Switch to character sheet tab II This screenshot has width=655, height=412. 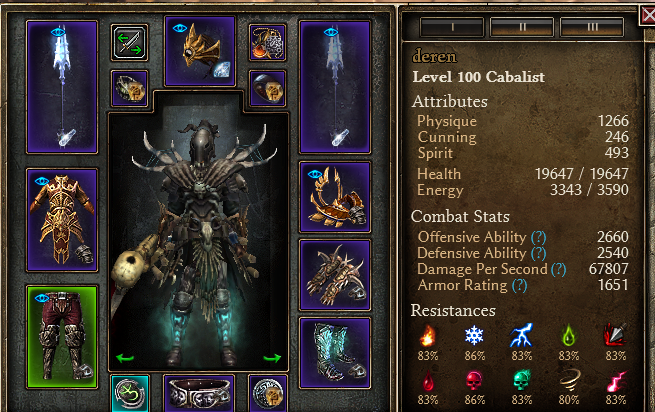[x=522, y=27]
